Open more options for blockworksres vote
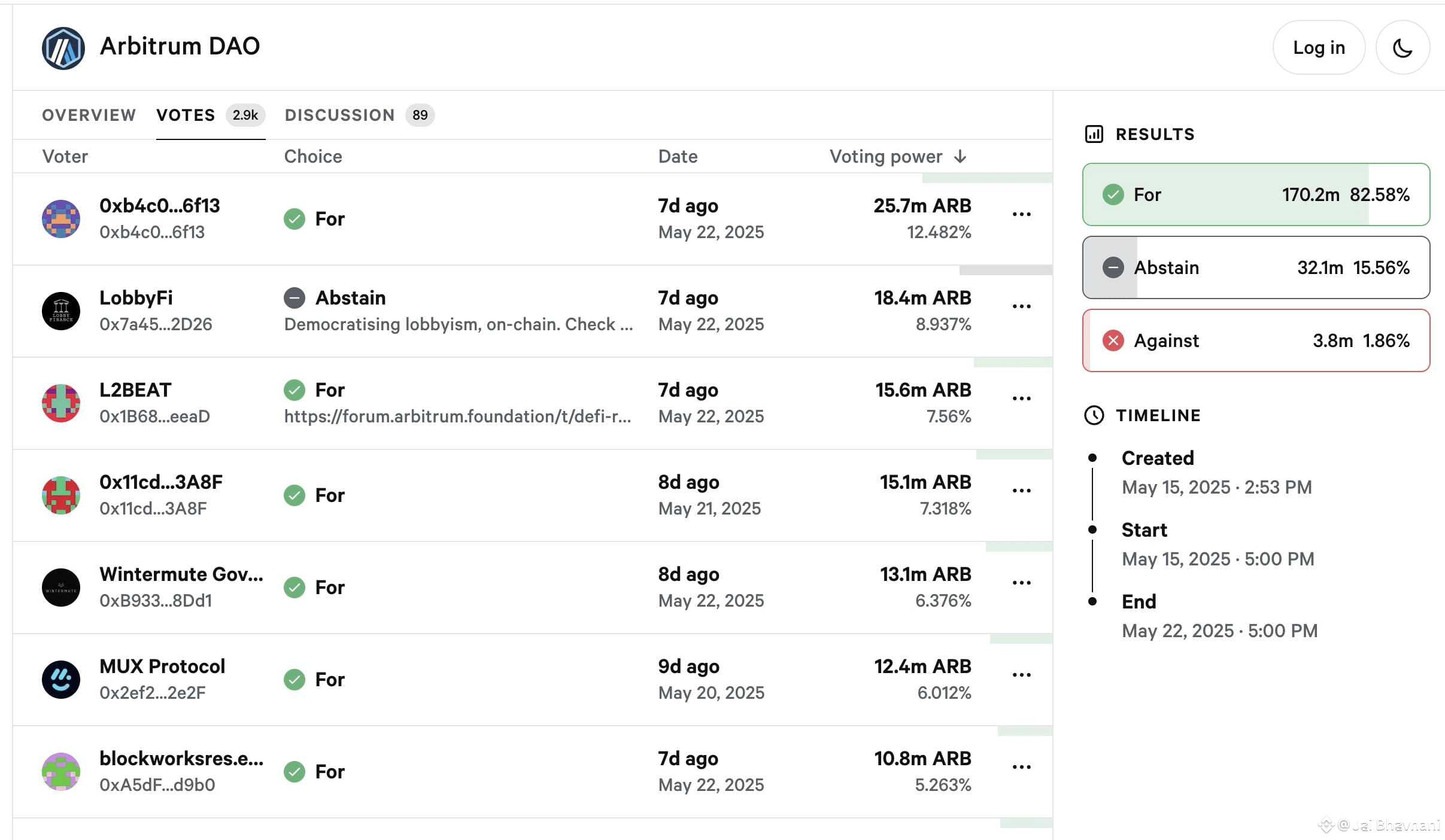 (x=1021, y=767)
